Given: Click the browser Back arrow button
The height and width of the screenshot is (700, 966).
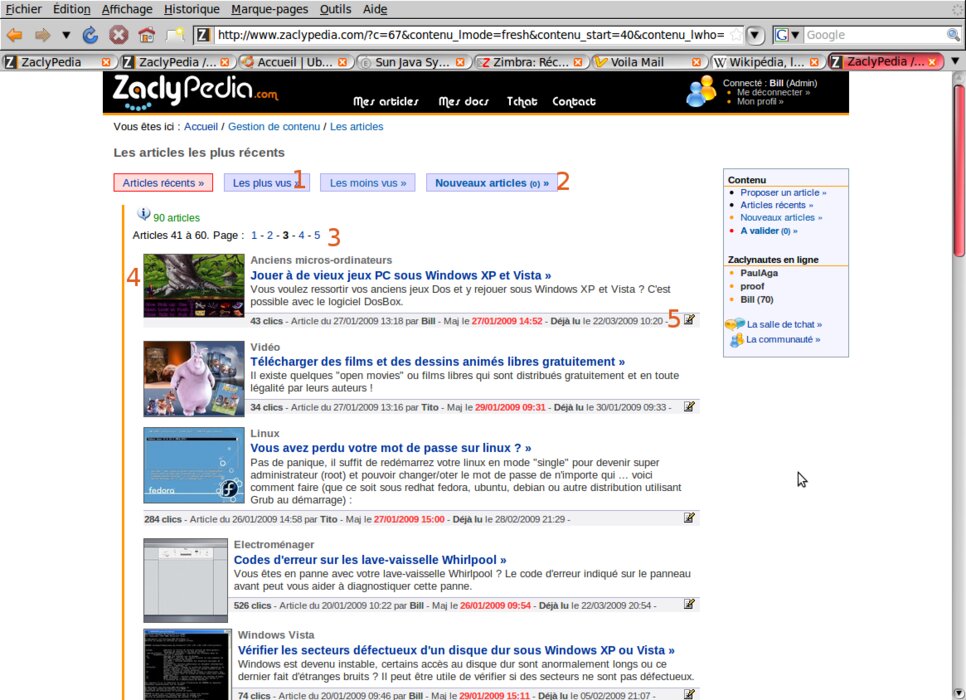Looking at the screenshot, I should [15, 34].
